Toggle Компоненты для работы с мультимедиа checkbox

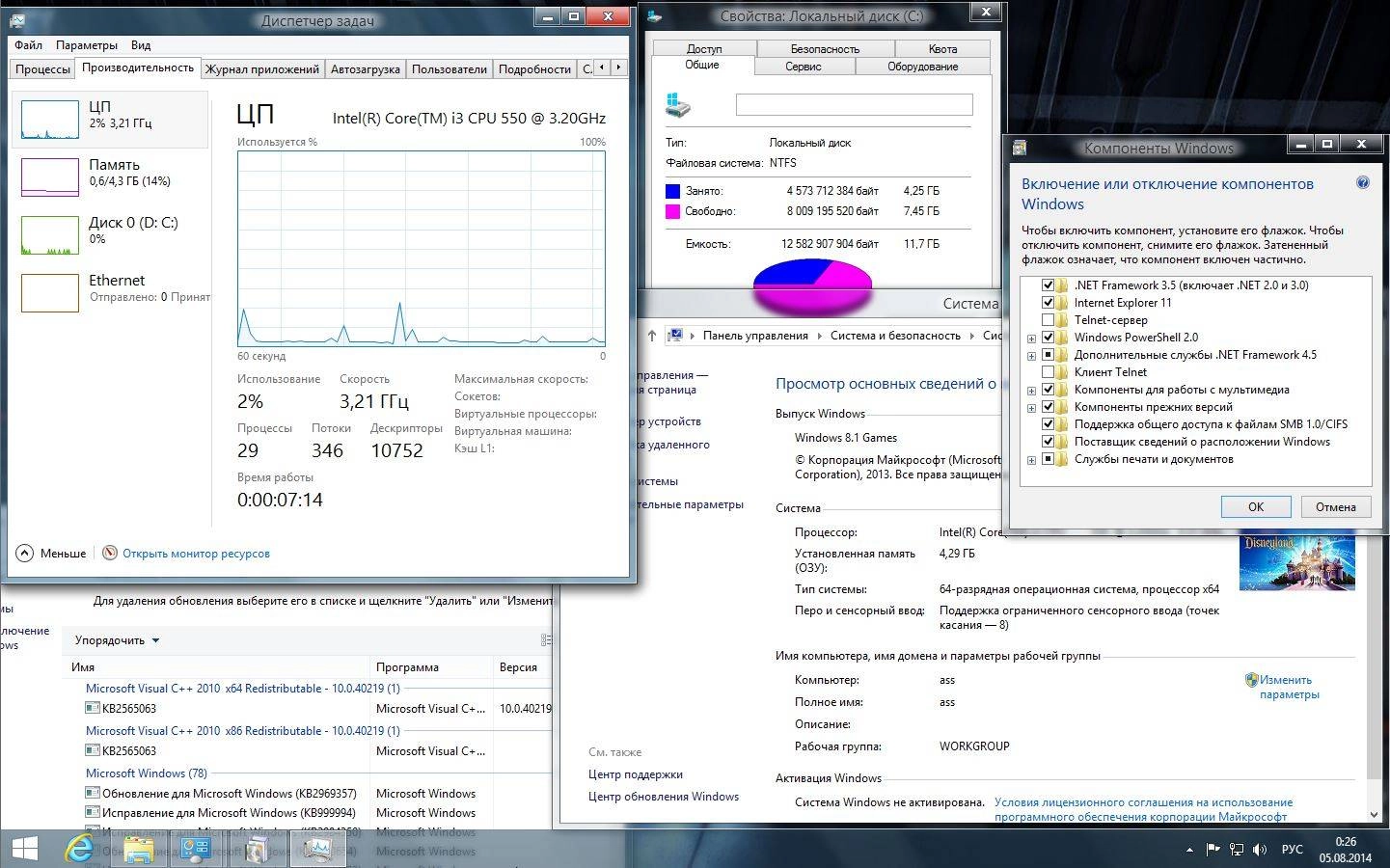tap(1048, 390)
